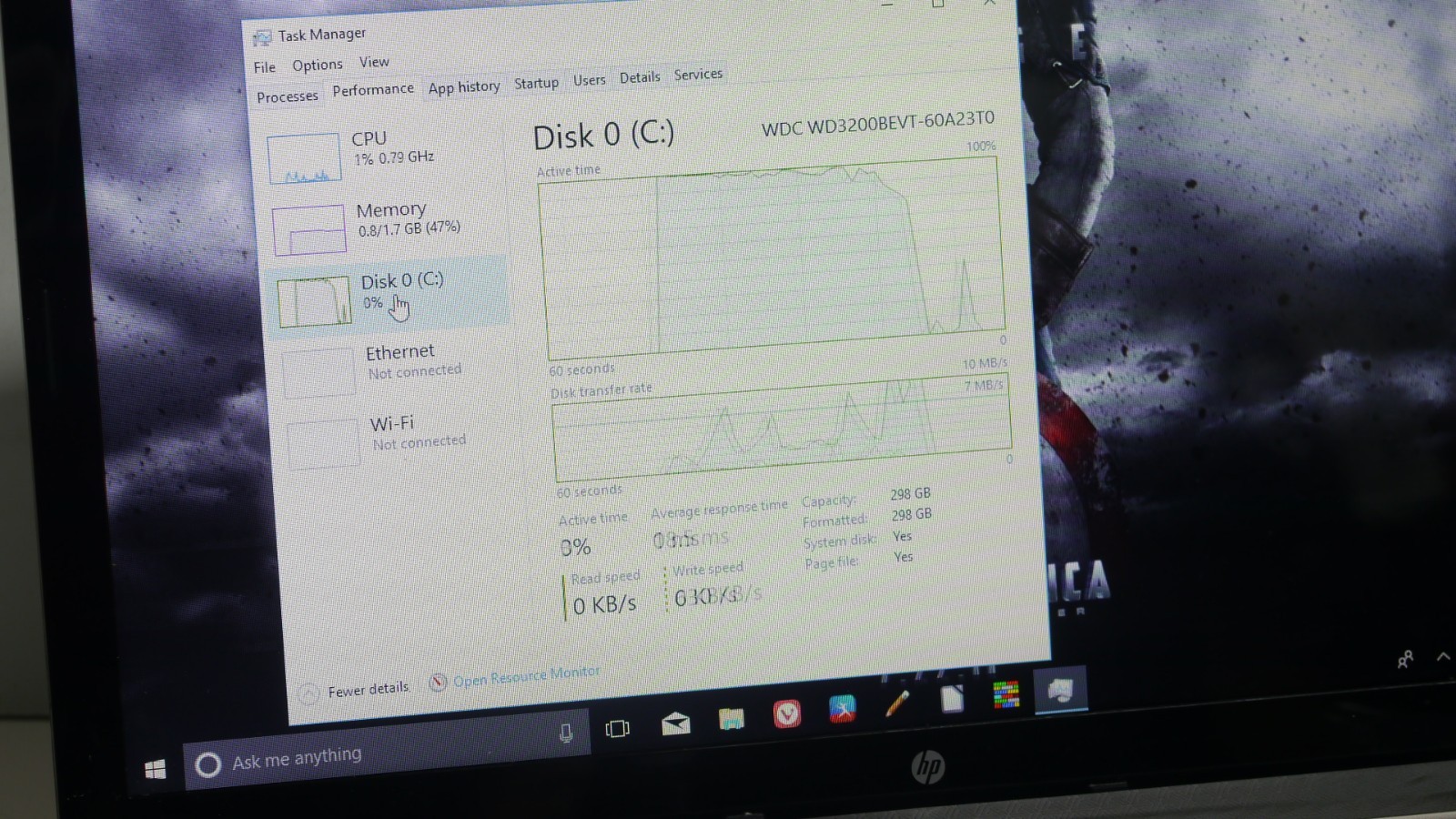Click the Open Resource Monitor link

526,678
